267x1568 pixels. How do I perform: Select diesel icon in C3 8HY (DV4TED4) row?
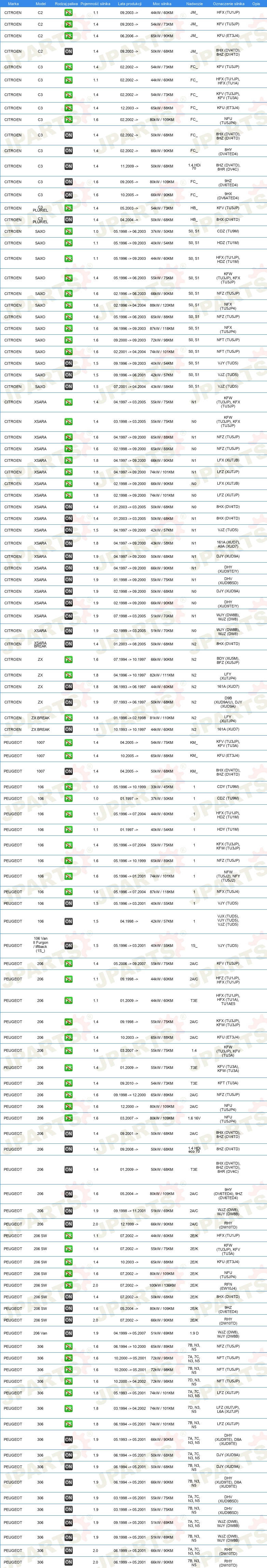pyautogui.click(x=68, y=151)
